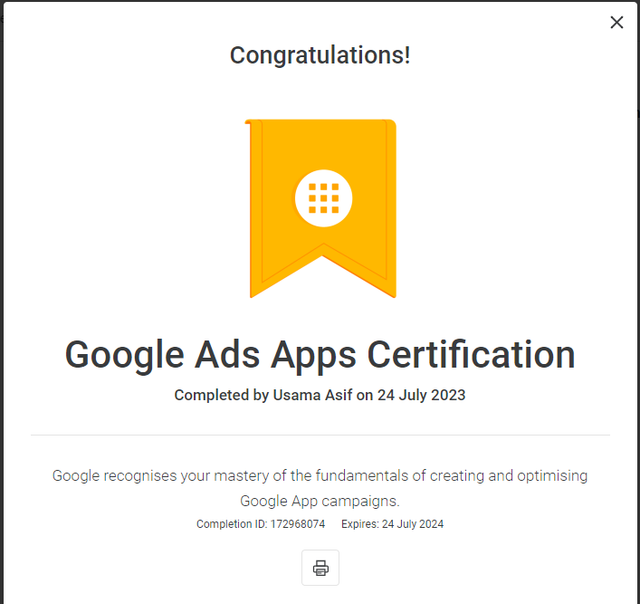
Task: Click the apps grid icon on the badge
Action: coord(323,198)
